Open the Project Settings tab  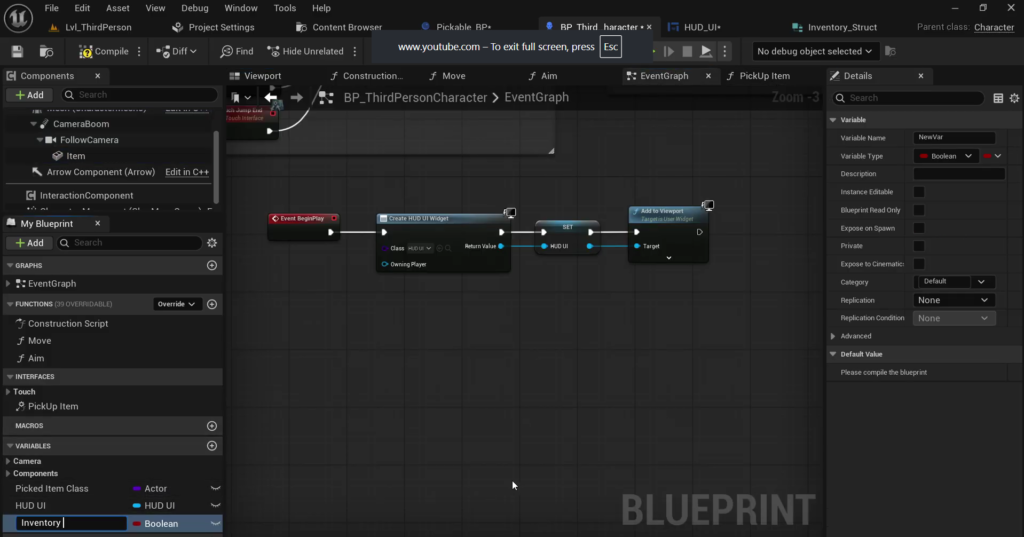point(214,27)
